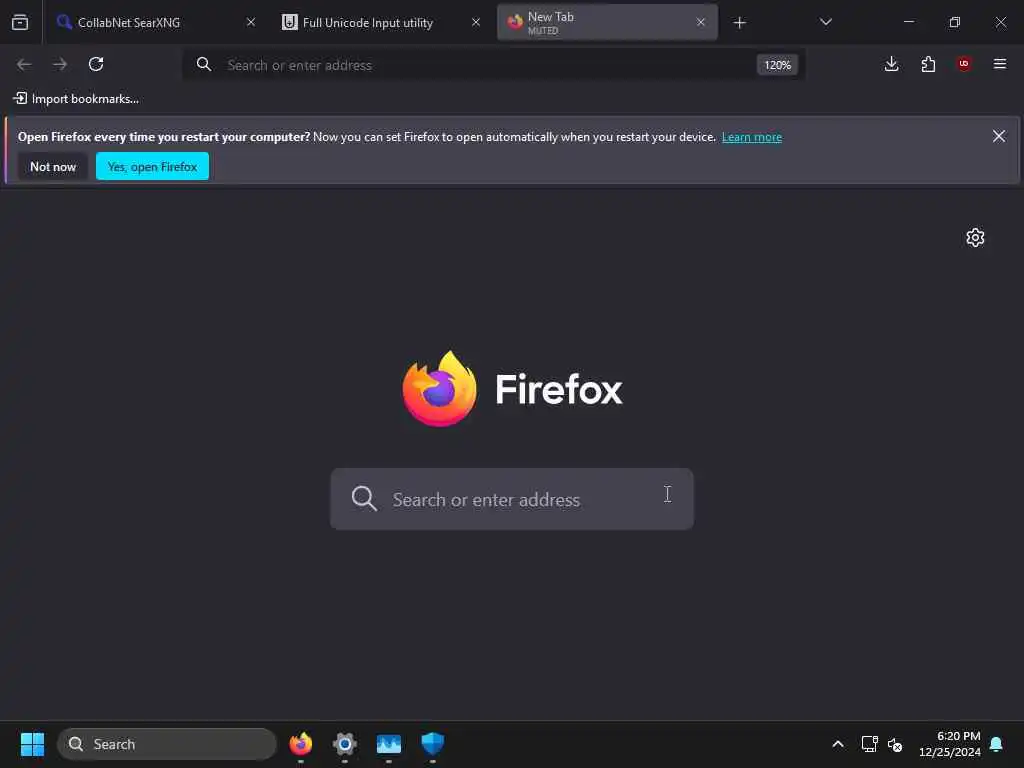Viewport: 1024px width, 768px height.
Task: Open the Settings app taskbar icon
Action: 345,744
